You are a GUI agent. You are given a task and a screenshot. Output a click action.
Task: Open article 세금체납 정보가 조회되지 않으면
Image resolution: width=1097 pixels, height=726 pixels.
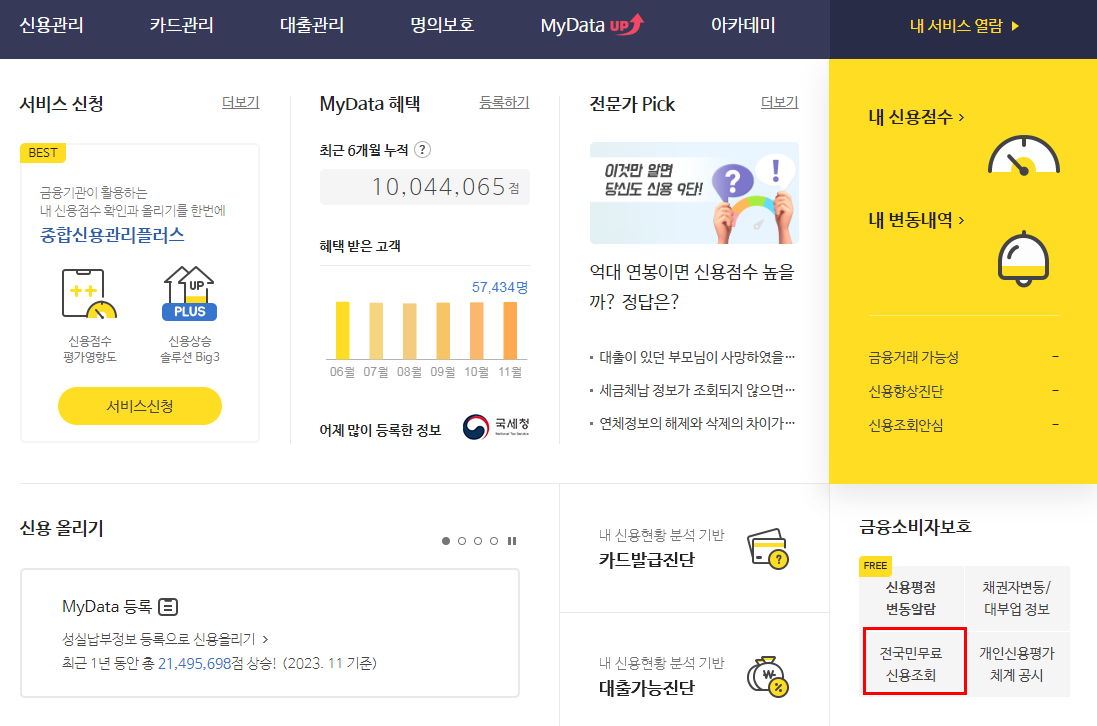click(x=697, y=390)
